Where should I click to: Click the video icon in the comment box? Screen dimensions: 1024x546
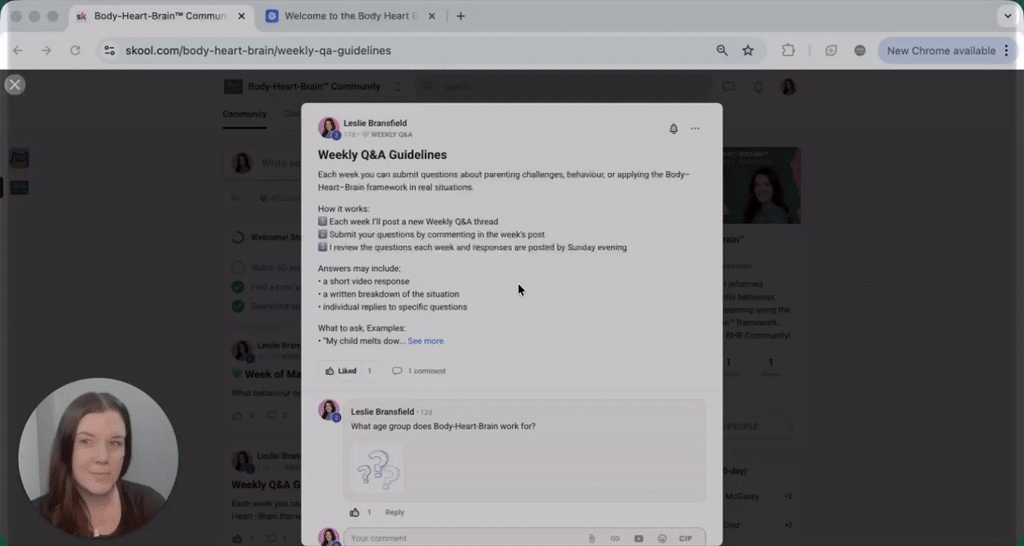[639, 539]
